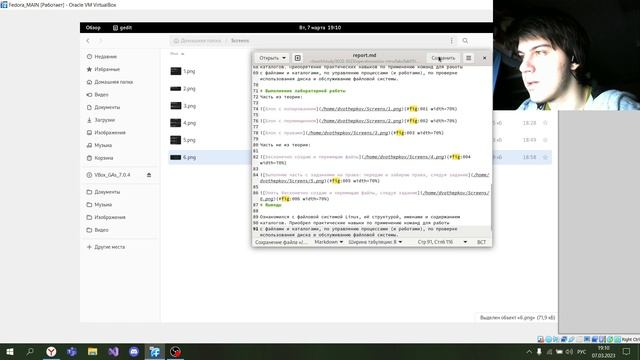Switch the РУС input language
Viewport: 640px width, 360px height.
coord(582,351)
